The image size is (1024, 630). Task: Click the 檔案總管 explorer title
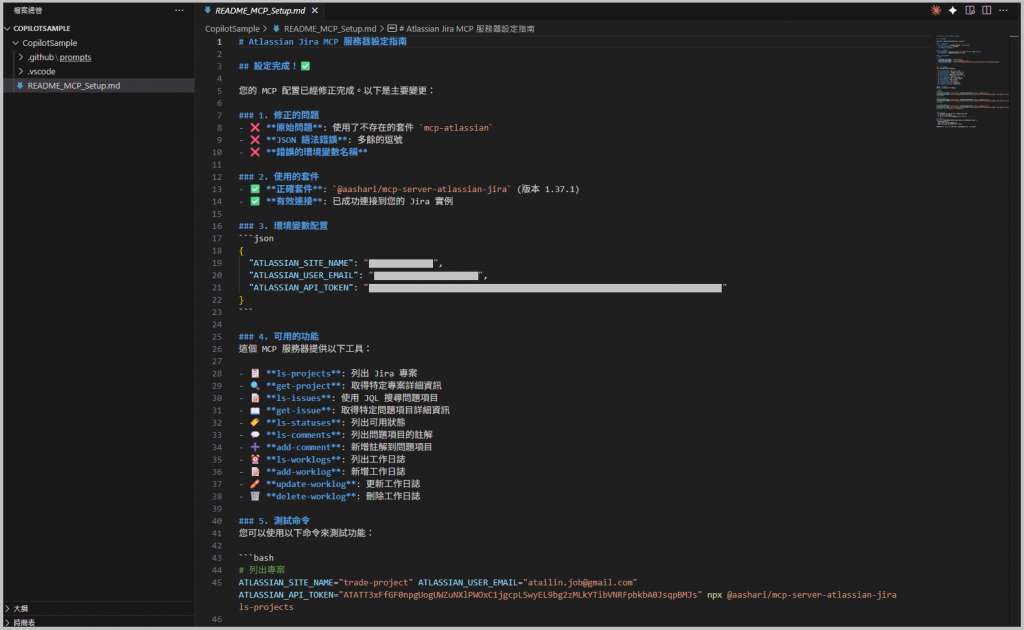click(x=27, y=10)
